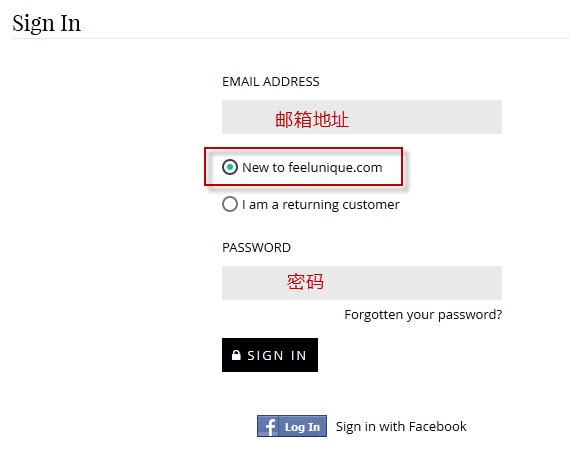
Task: Click the I am a returning customer label
Action: [x=321, y=205]
